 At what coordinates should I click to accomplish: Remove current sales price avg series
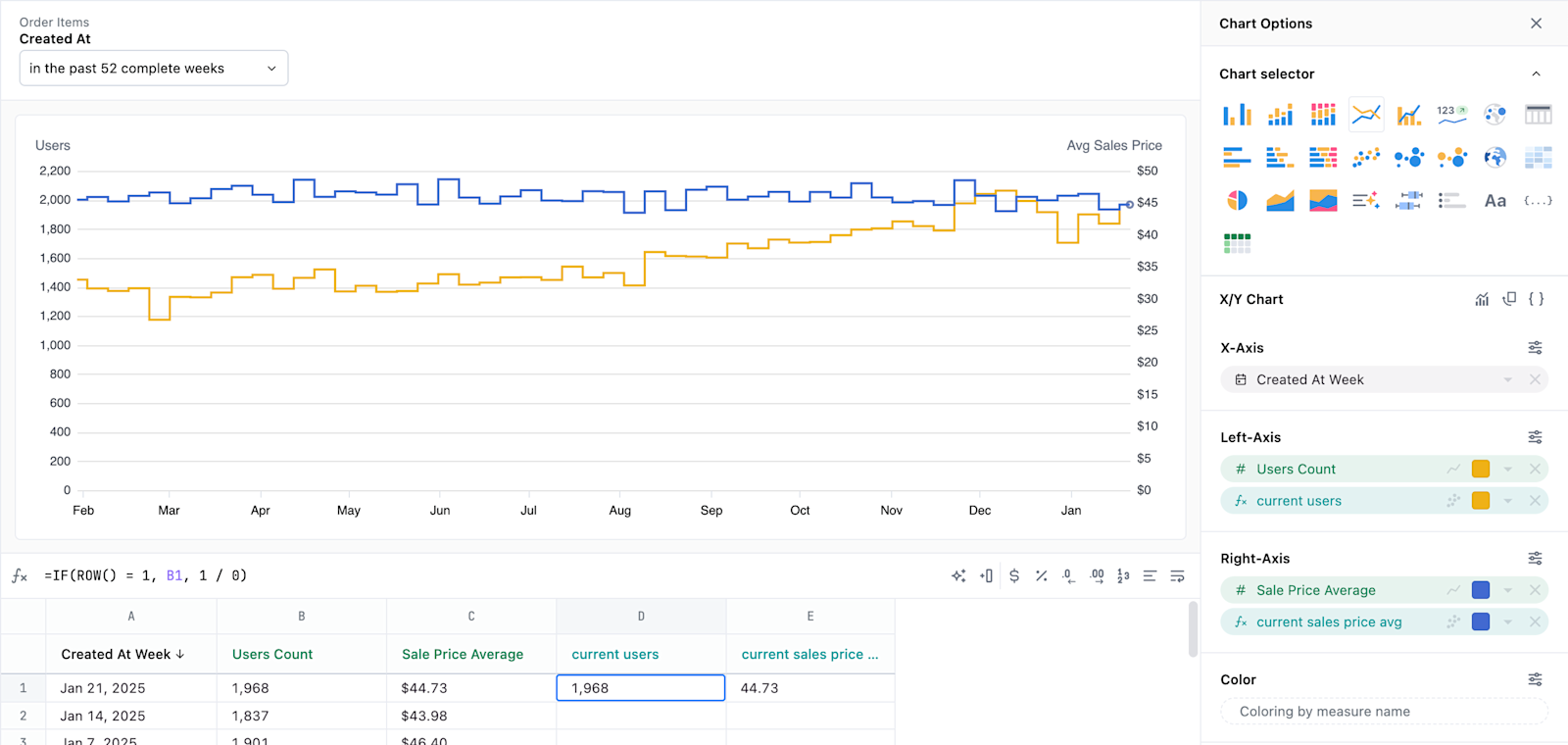[1535, 622]
